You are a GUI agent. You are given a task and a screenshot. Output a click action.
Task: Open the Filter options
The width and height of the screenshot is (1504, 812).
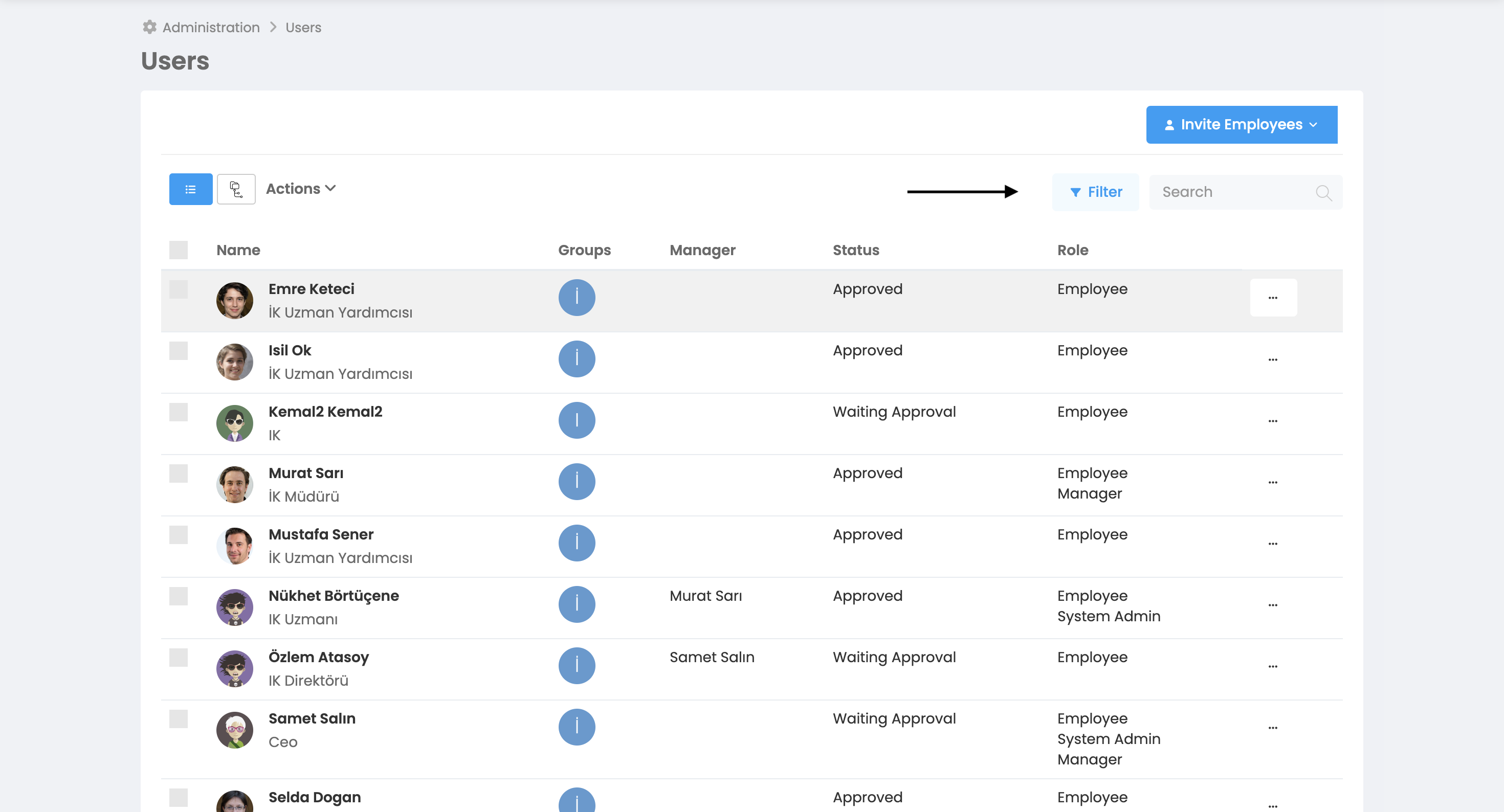[x=1095, y=192]
